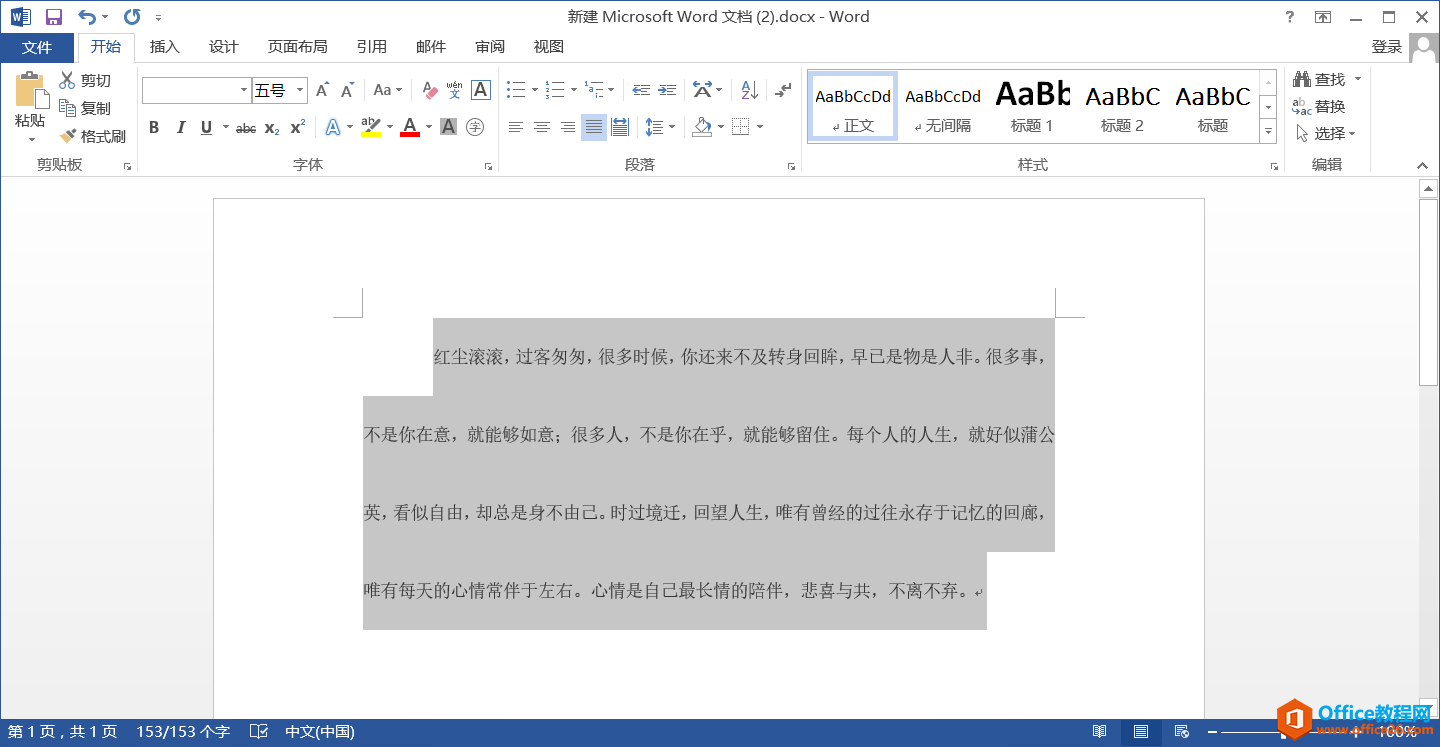
Task: Click the superscript icon
Action: tap(296, 127)
